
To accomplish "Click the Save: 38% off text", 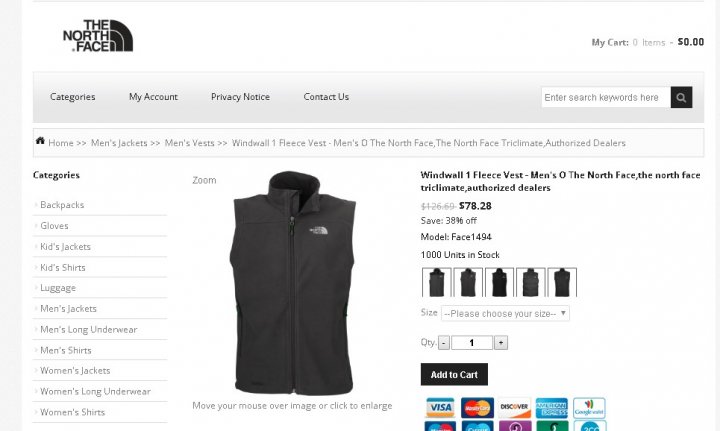I will (449, 221).
